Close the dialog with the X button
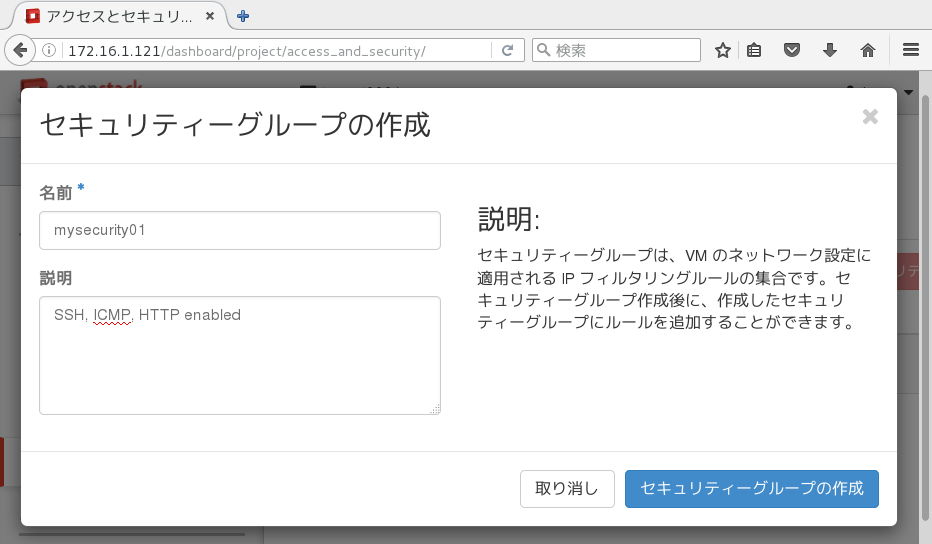Viewport: 932px width, 544px height. point(870,117)
